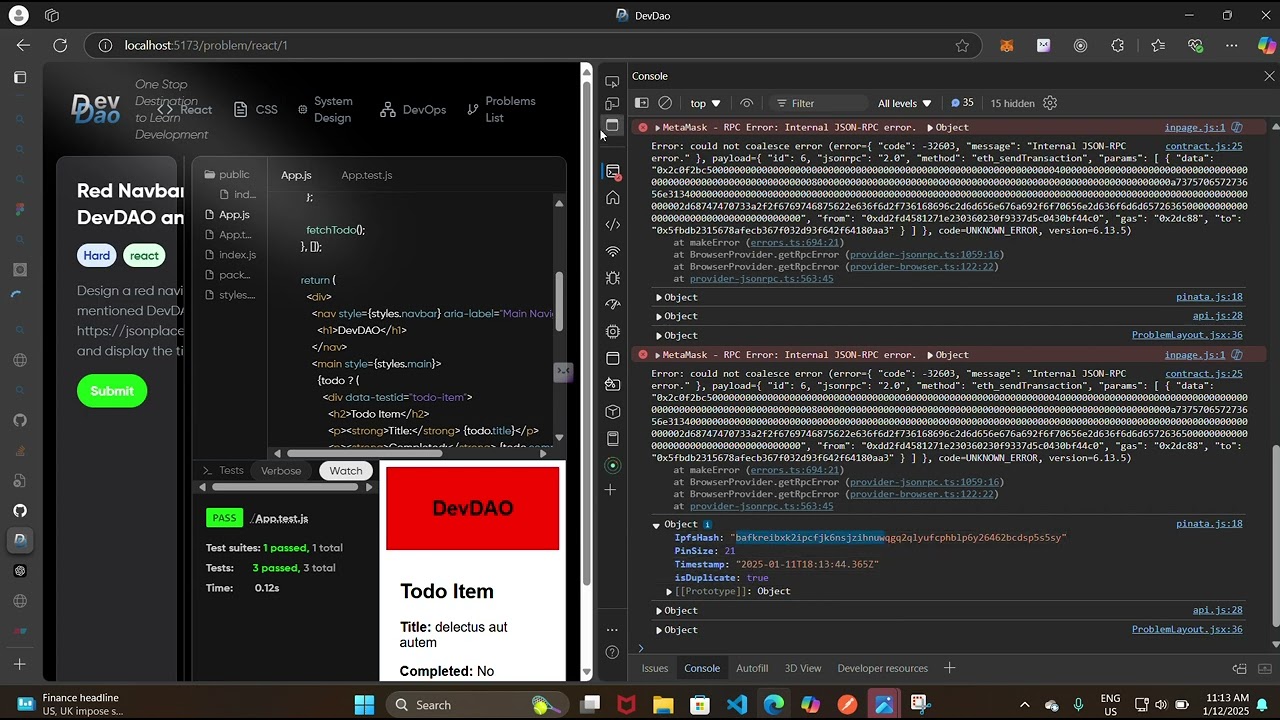The height and width of the screenshot is (720, 1280).
Task: Expand the public folder in file tree
Action: click(227, 174)
